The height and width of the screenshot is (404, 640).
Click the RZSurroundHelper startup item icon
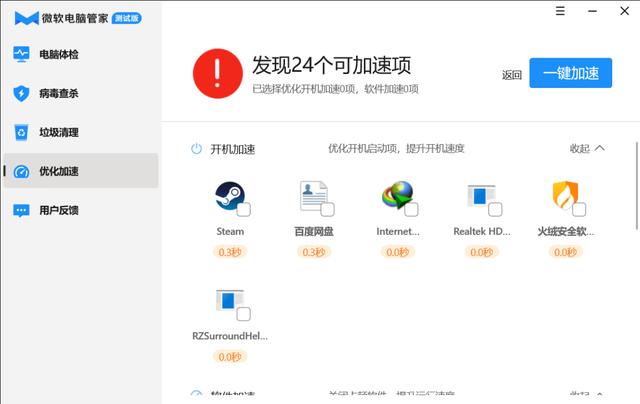(230, 301)
